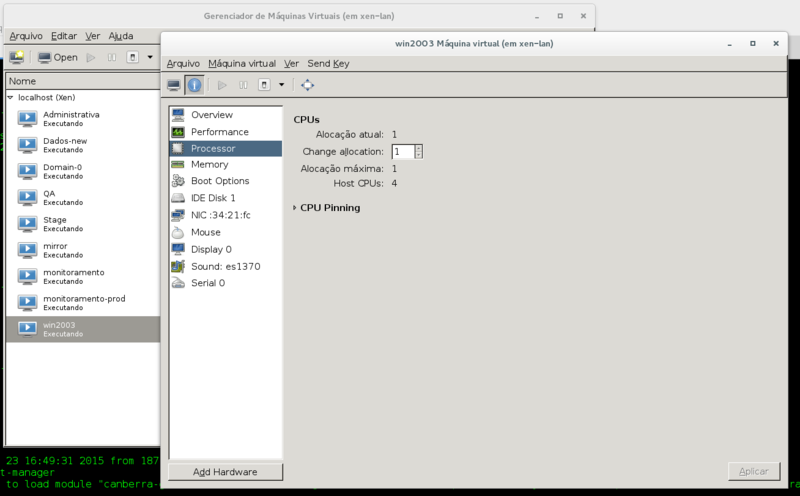Viewport: 800px width, 496px height.
Task: Decrease CPU allocation with the down stepper arrow
Action: [418, 155]
